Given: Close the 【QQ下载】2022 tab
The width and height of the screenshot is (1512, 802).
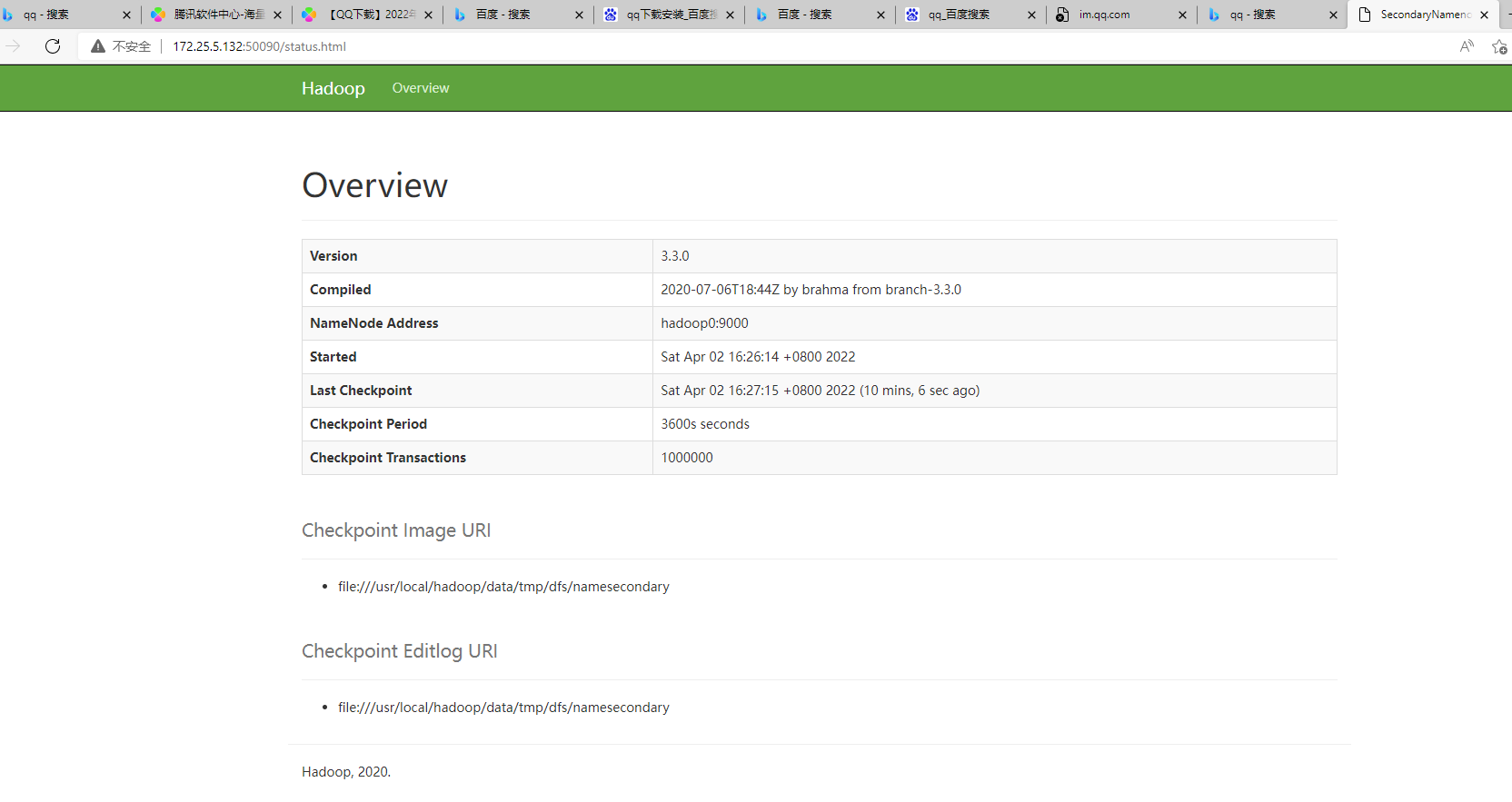Looking at the screenshot, I should 428,15.
